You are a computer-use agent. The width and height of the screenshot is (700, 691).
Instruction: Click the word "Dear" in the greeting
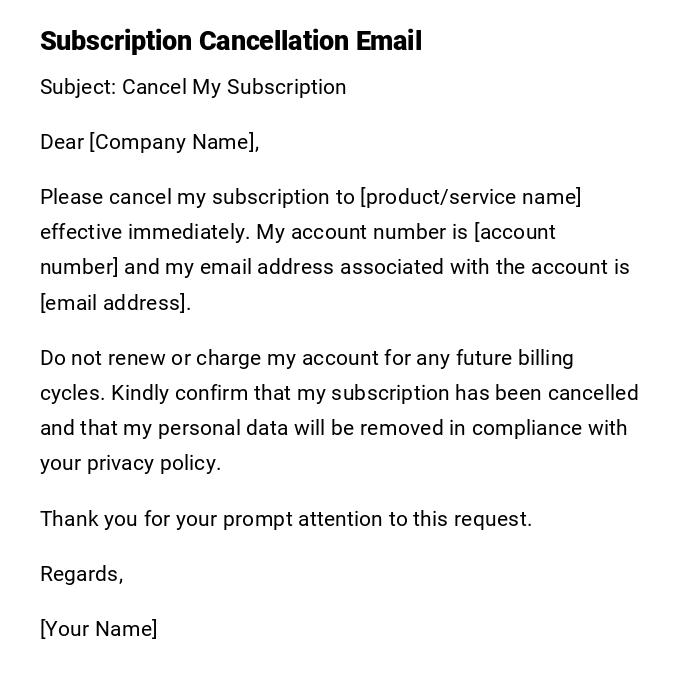tap(62, 142)
